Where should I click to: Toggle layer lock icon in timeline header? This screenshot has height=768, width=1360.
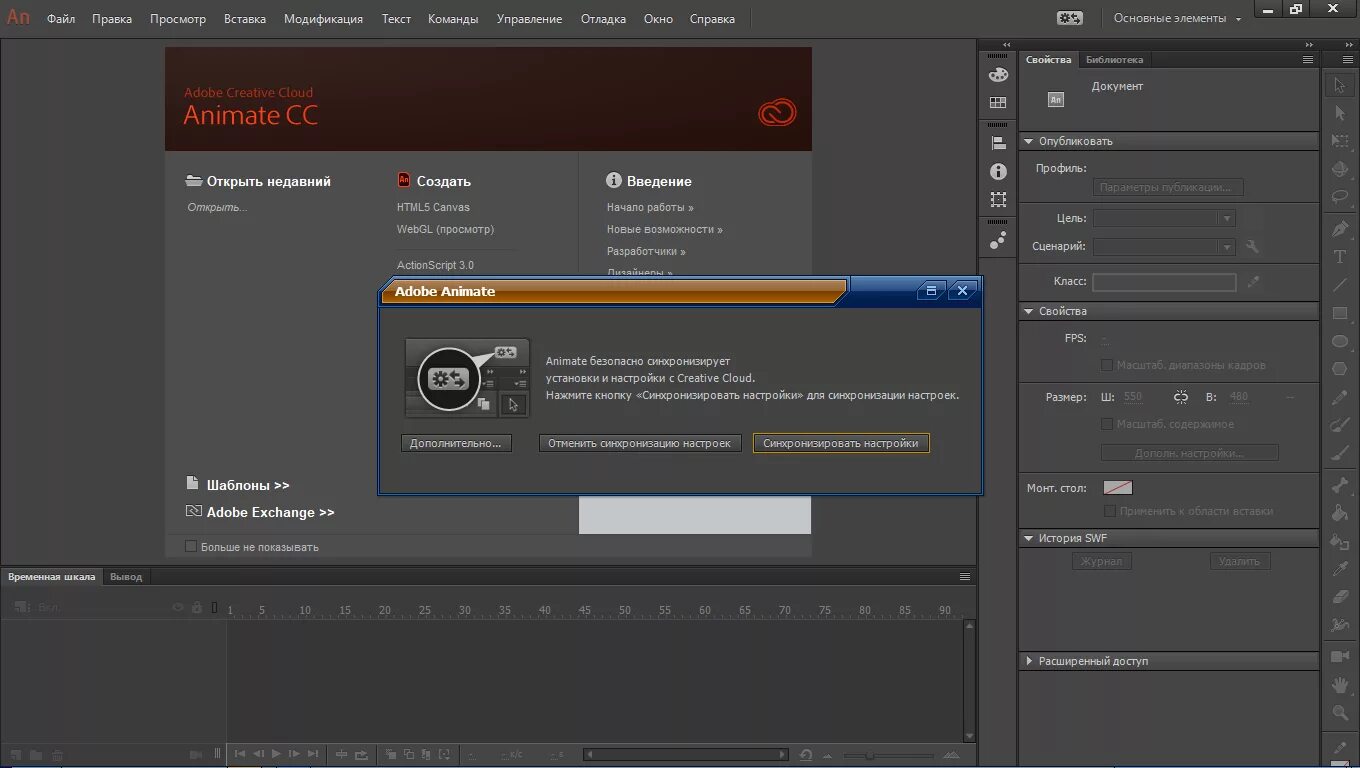pos(197,607)
